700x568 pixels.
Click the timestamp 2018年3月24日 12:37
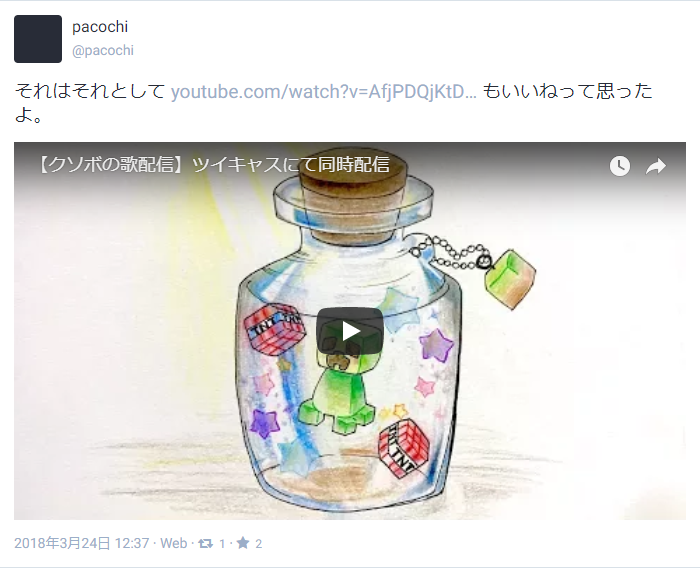(81, 543)
